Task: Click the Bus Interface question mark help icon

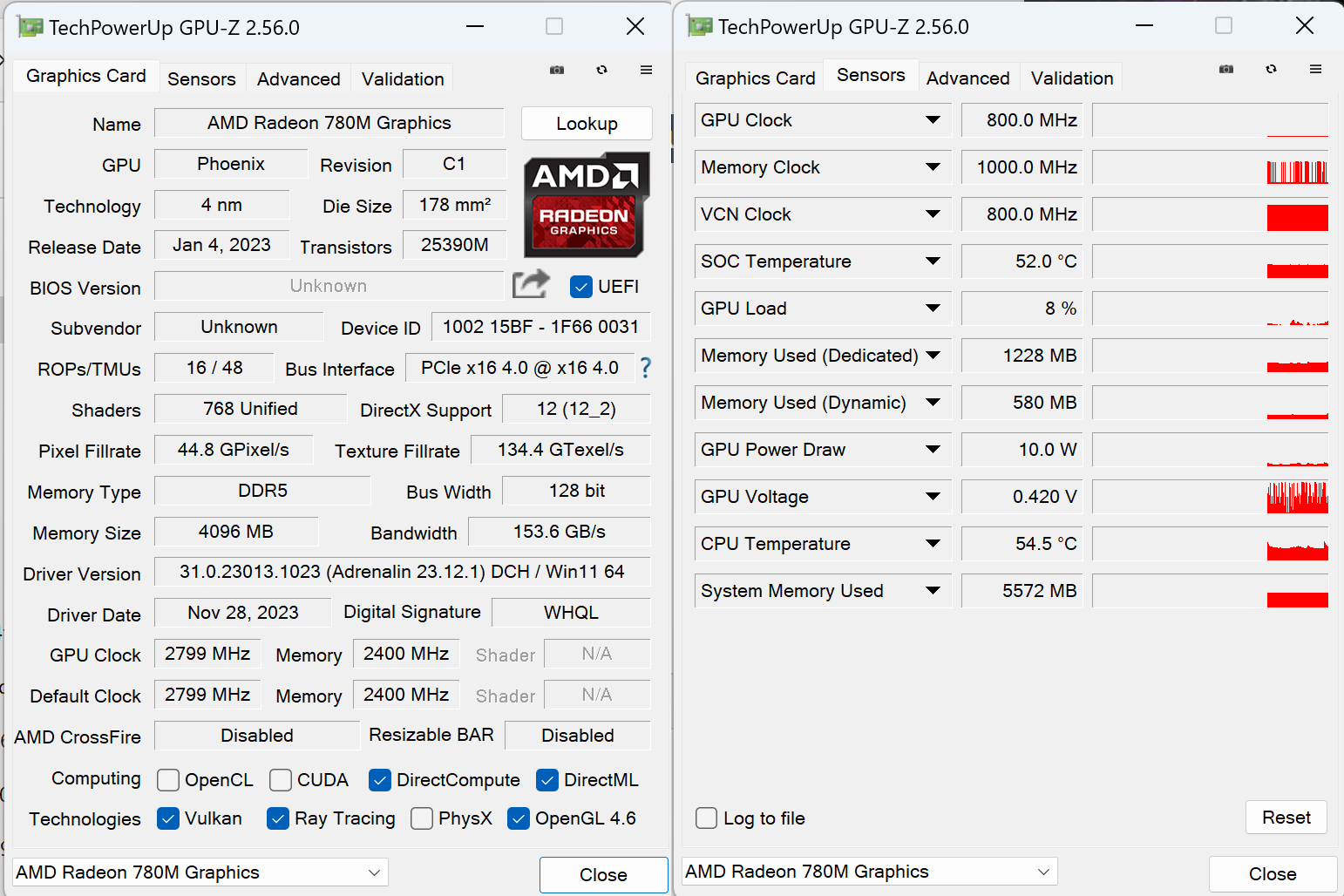Action: (x=645, y=368)
